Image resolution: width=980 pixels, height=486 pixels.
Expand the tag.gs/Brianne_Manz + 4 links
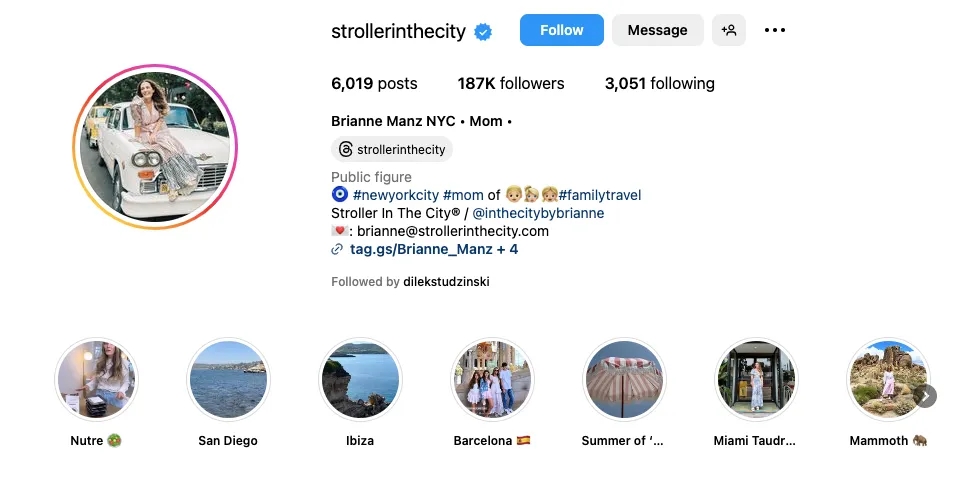coord(434,249)
